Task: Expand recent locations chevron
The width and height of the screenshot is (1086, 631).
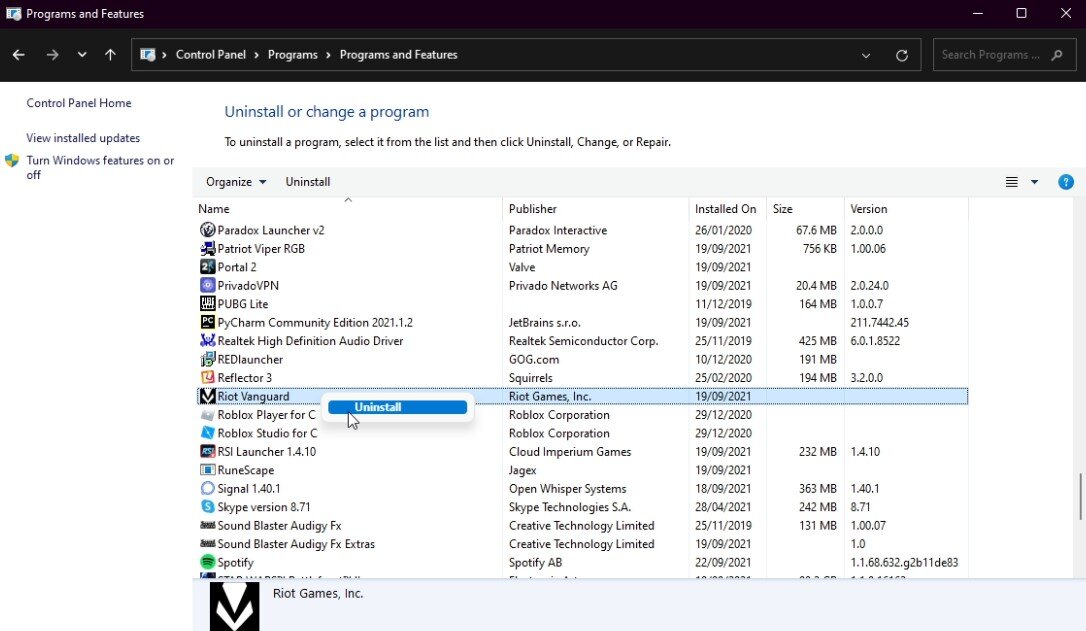Action: 82,55
